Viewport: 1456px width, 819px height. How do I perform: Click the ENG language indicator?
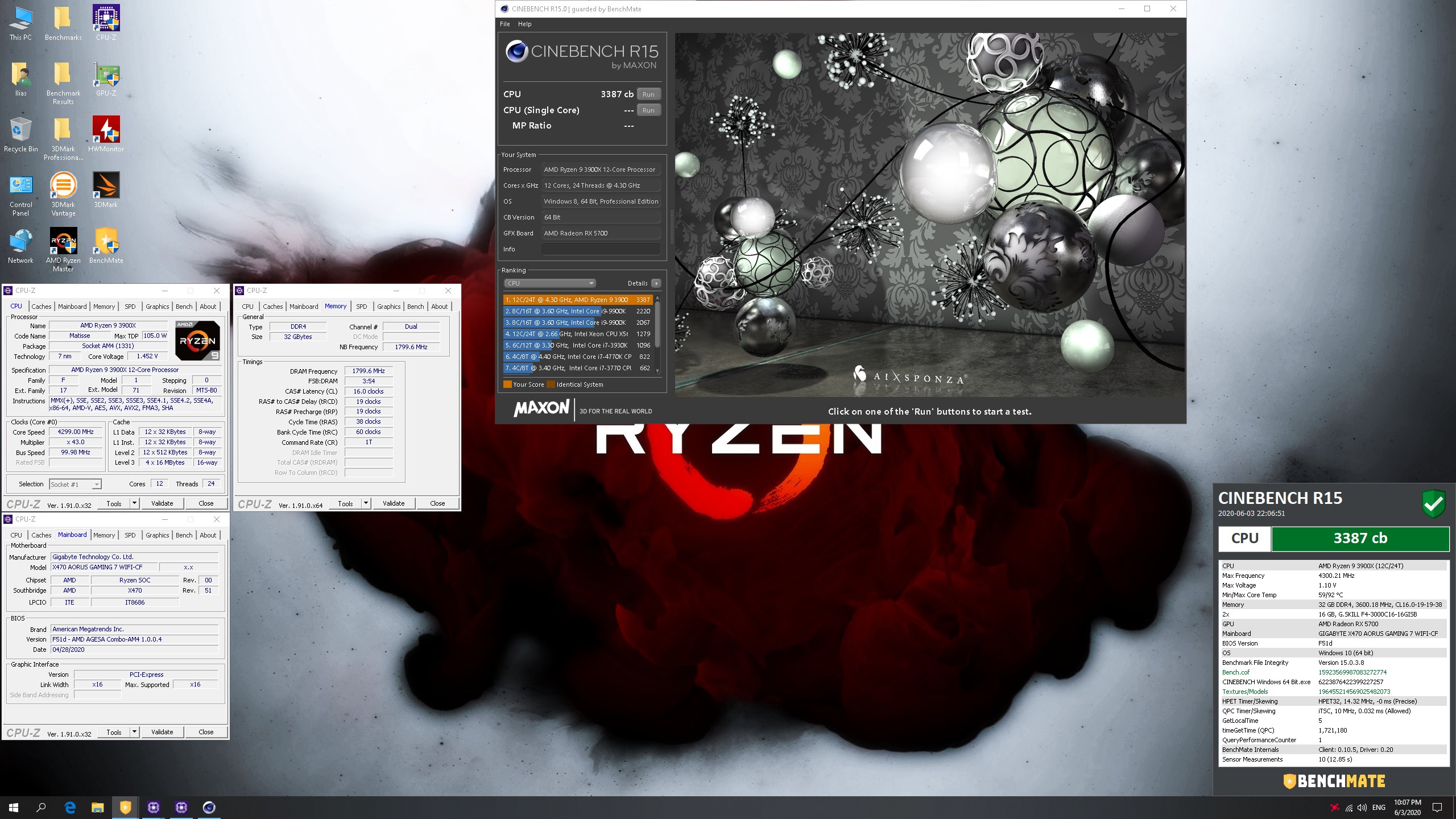pyautogui.click(x=1379, y=808)
